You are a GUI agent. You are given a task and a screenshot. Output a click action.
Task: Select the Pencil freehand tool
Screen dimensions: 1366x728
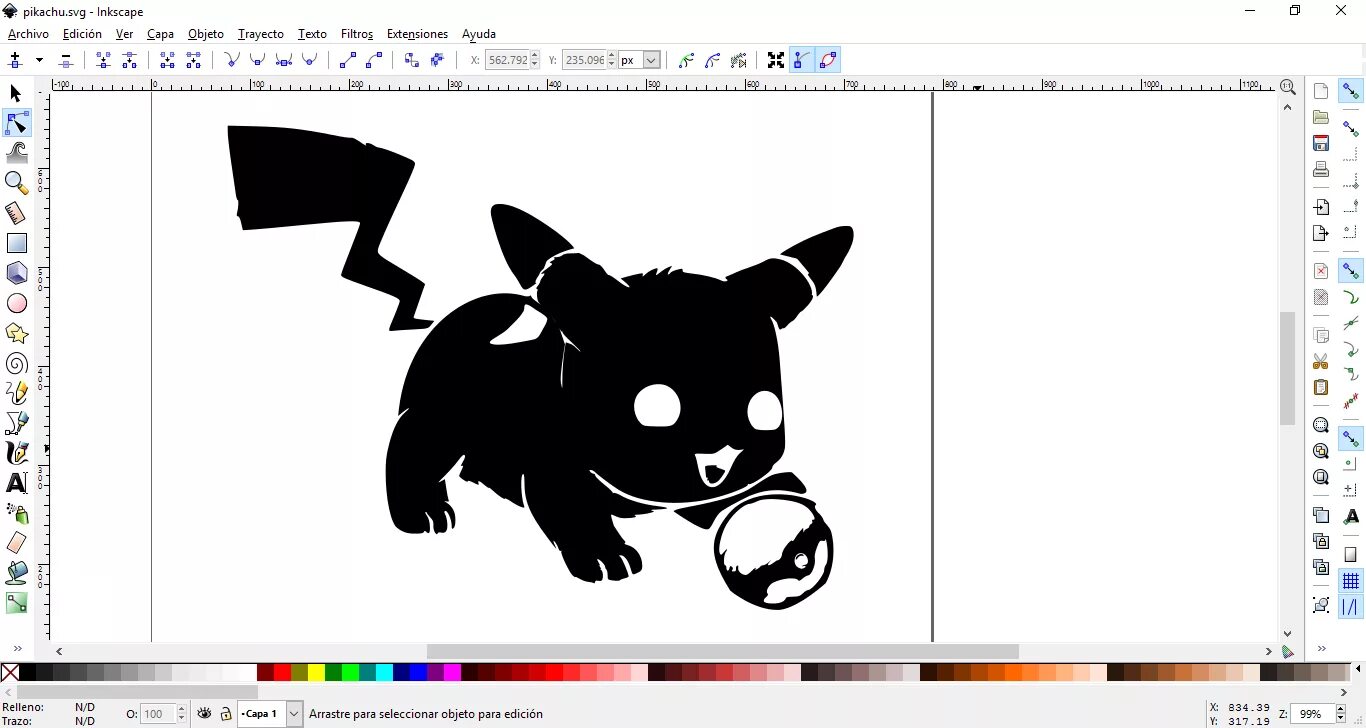pos(16,393)
